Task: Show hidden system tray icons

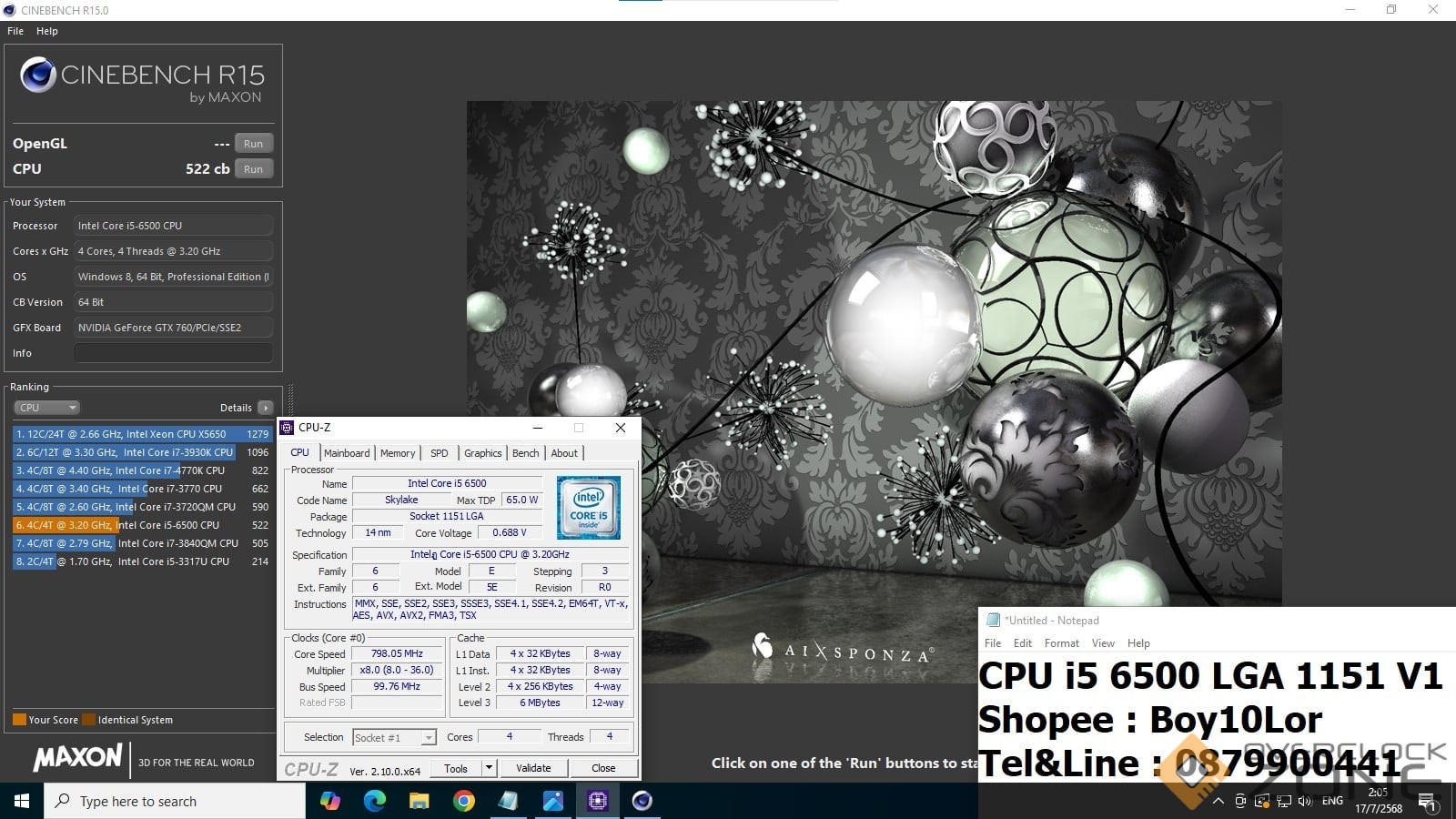Action: [1218, 801]
